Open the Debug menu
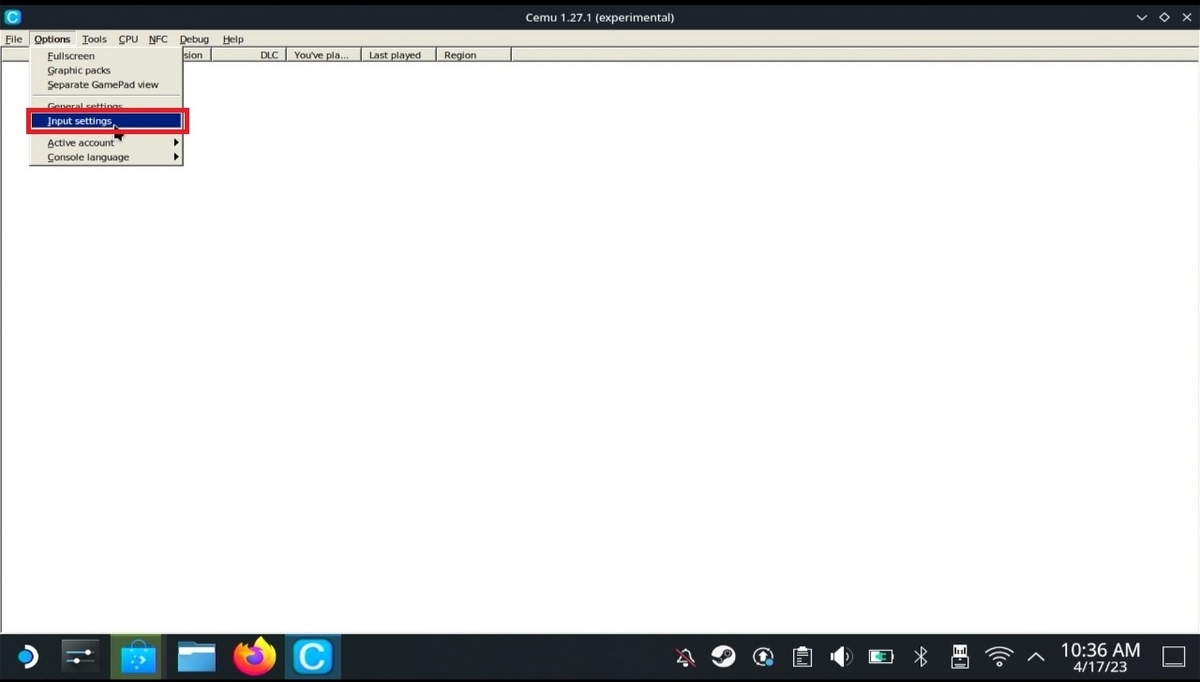This screenshot has width=1200, height=682. (194, 39)
